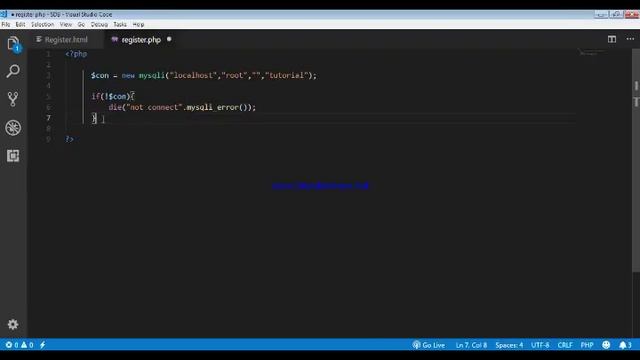The width and height of the screenshot is (640, 360).
Task: Open the Search view in activity bar
Action: pos(13,71)
